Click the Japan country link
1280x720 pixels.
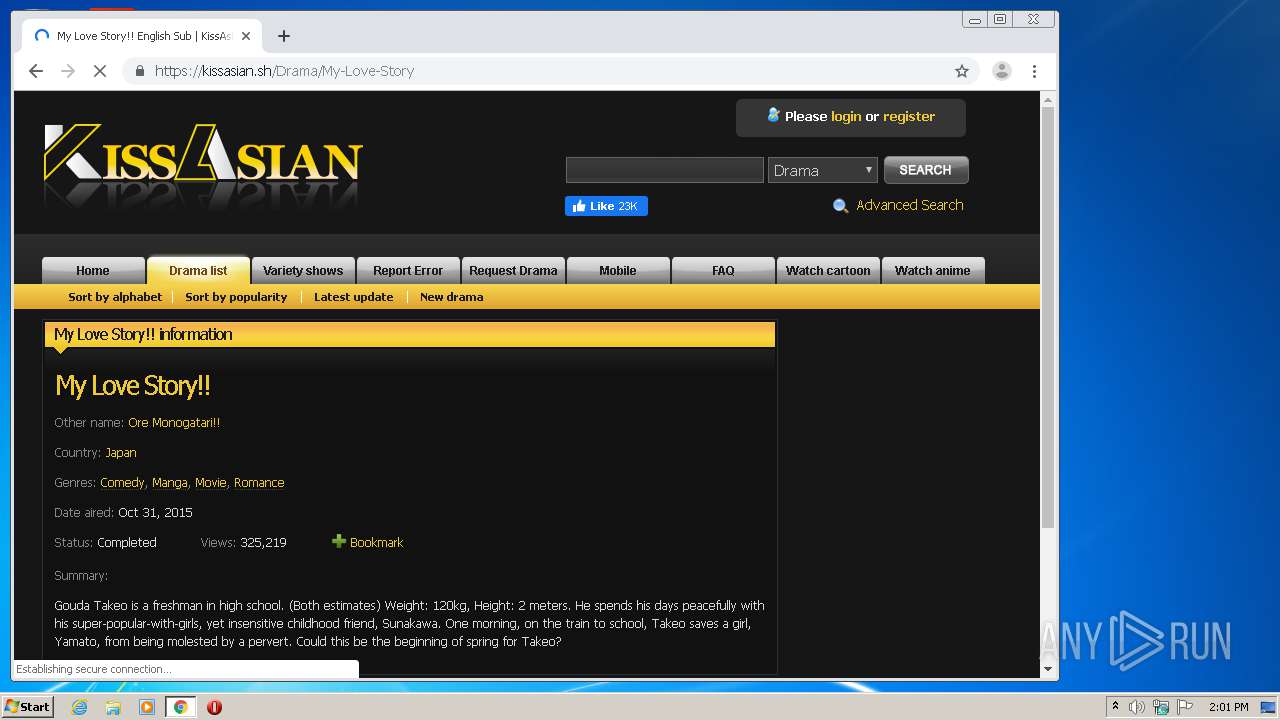tap(121, 452)
